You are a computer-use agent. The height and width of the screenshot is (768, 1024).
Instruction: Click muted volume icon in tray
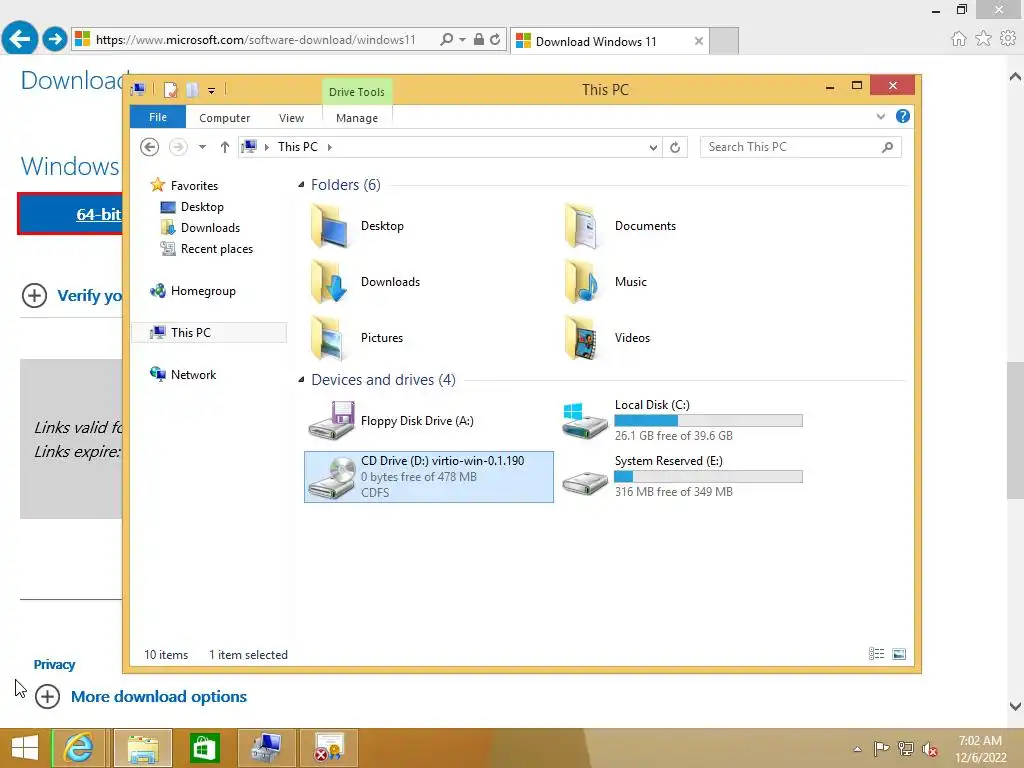(x=930, y=748)
